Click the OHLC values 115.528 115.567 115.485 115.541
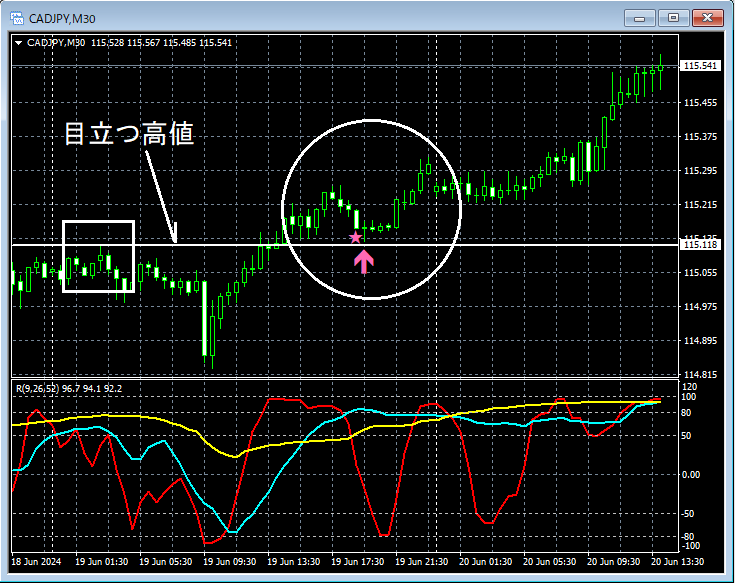The width and height of the screenshot is (736, 583). tap(161, 43)
